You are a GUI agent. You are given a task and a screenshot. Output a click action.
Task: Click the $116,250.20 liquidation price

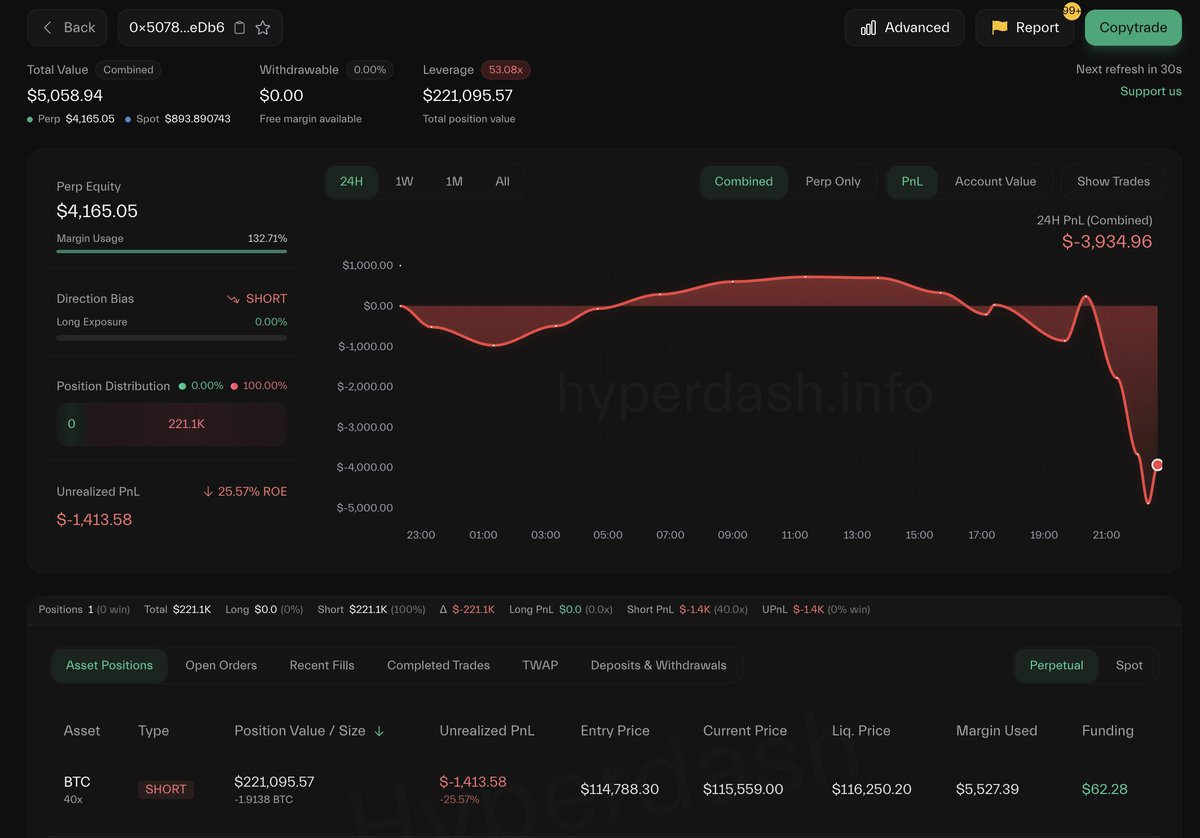click(x=872, y=789)
